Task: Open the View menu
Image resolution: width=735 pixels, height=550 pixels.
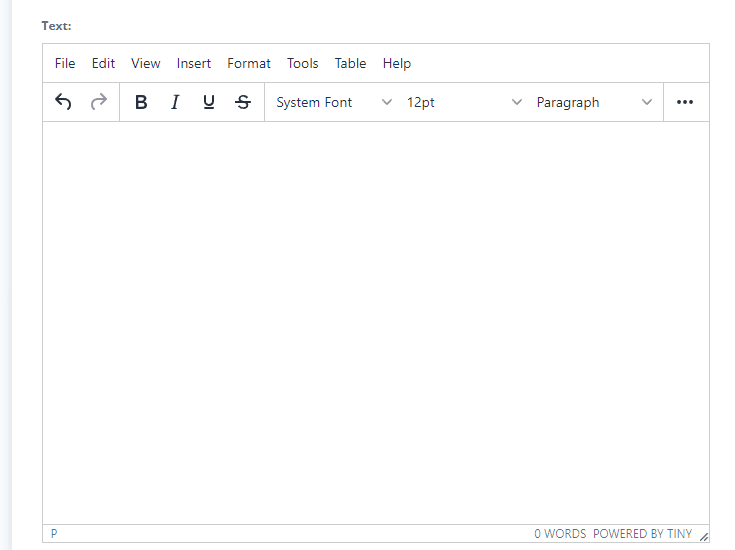Action: point(146,63)
